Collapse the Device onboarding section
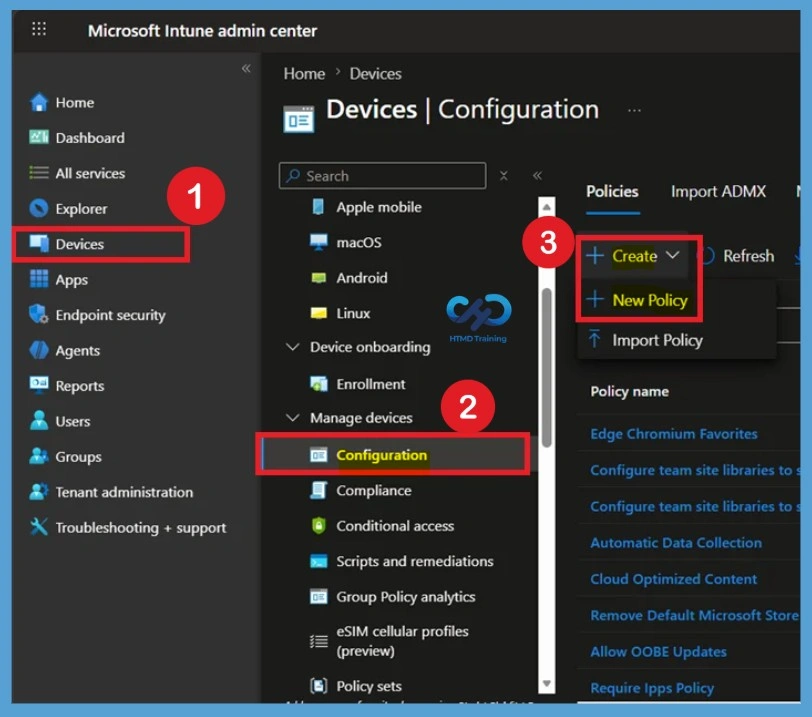The image size is (812, 717). pyautogui.click(x=293, y=346)
